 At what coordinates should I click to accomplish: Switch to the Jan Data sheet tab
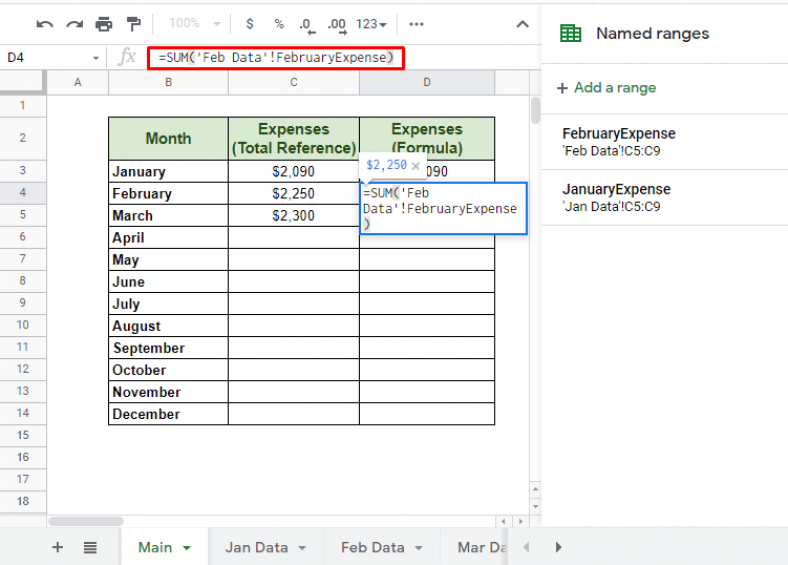[256, 547]
